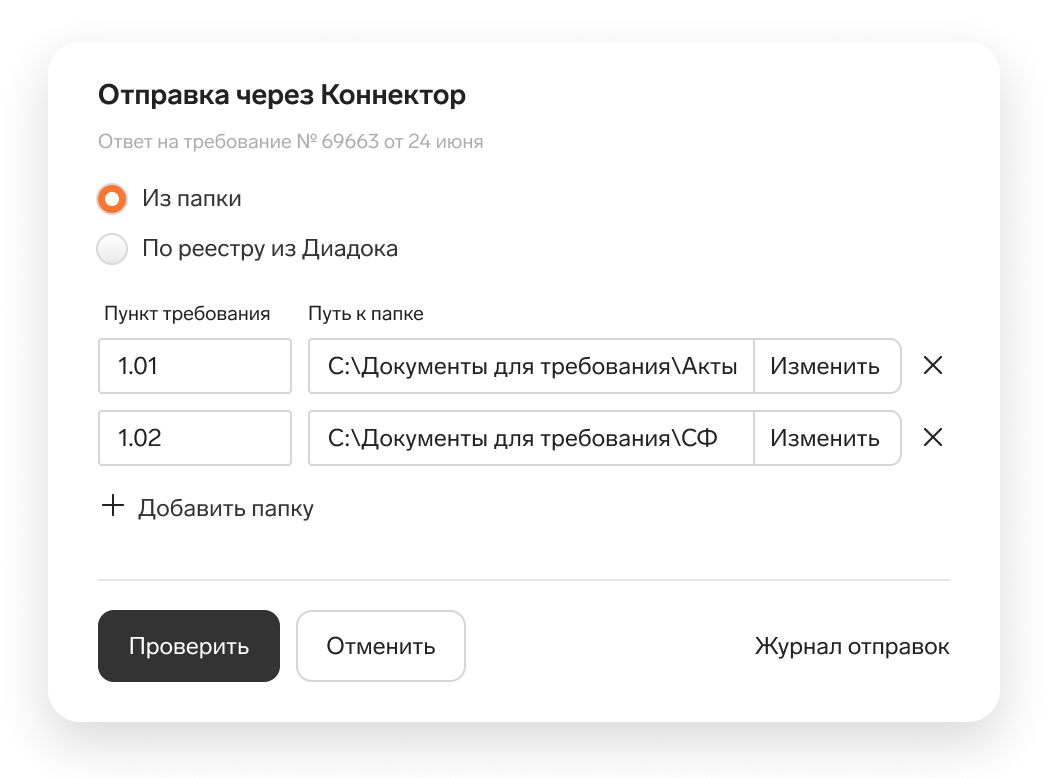
Task: Open the 'Журнал отправок' link
Action: (851, 646)
